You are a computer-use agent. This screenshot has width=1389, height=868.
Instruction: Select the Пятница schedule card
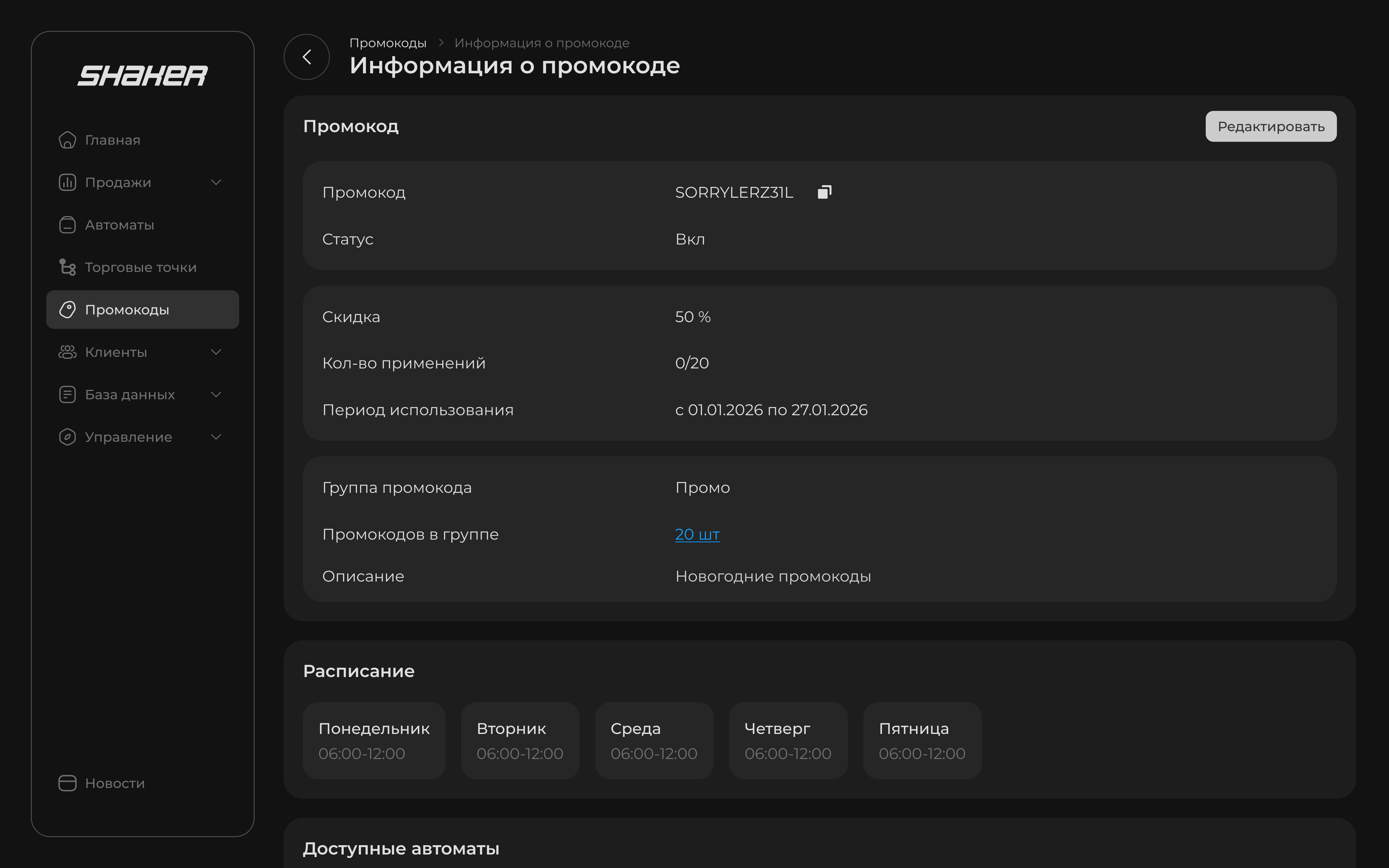click(x=922, y=741)
